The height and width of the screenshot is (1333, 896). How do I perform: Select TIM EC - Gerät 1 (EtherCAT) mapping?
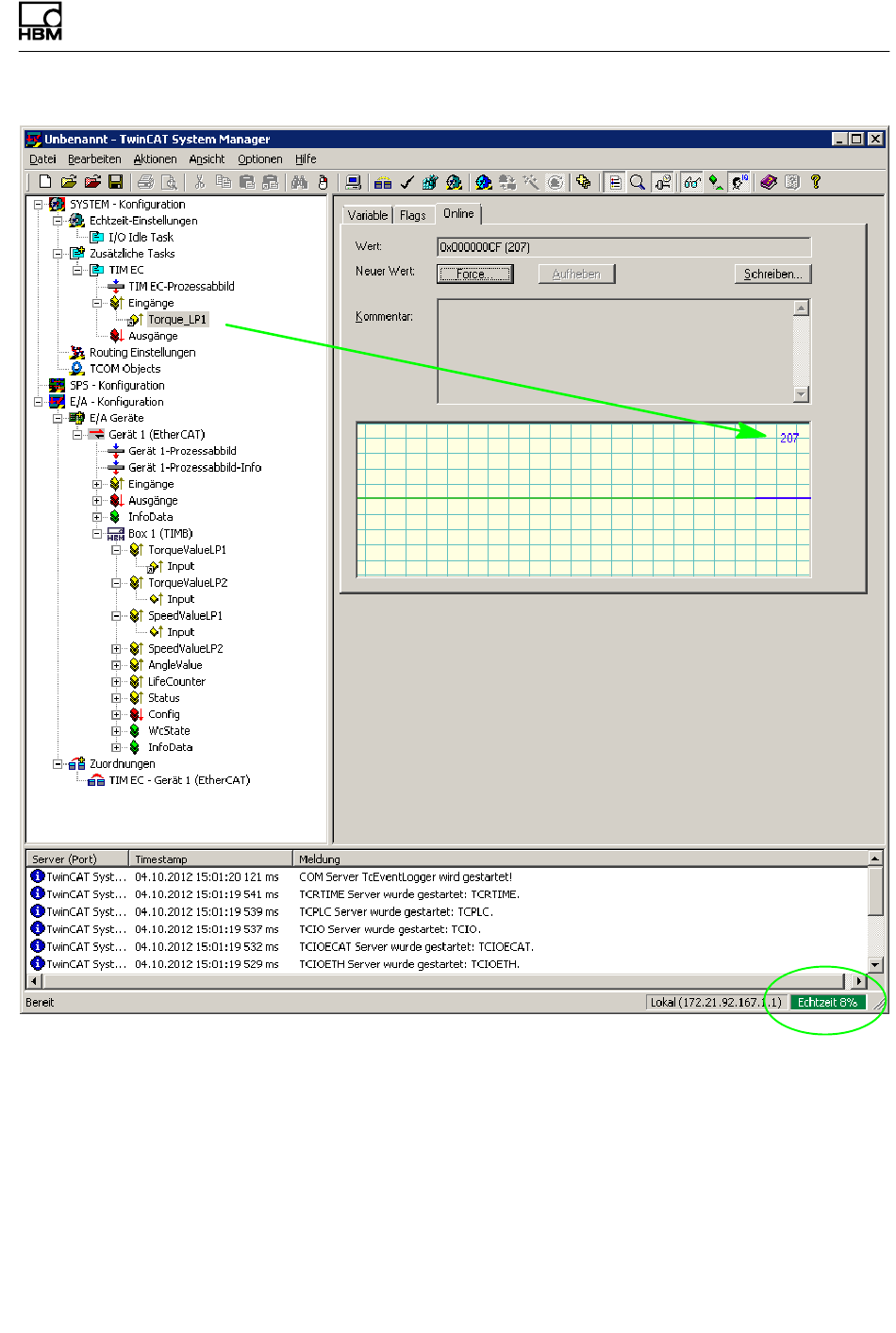pos(179,780)
